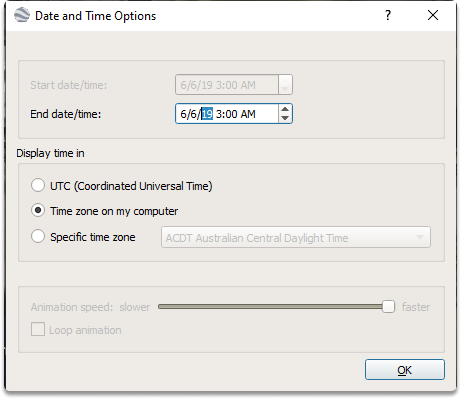Click the Animation speed slider handle
The width and height of the screenshot is (461, 399).
tap(388, 307)
